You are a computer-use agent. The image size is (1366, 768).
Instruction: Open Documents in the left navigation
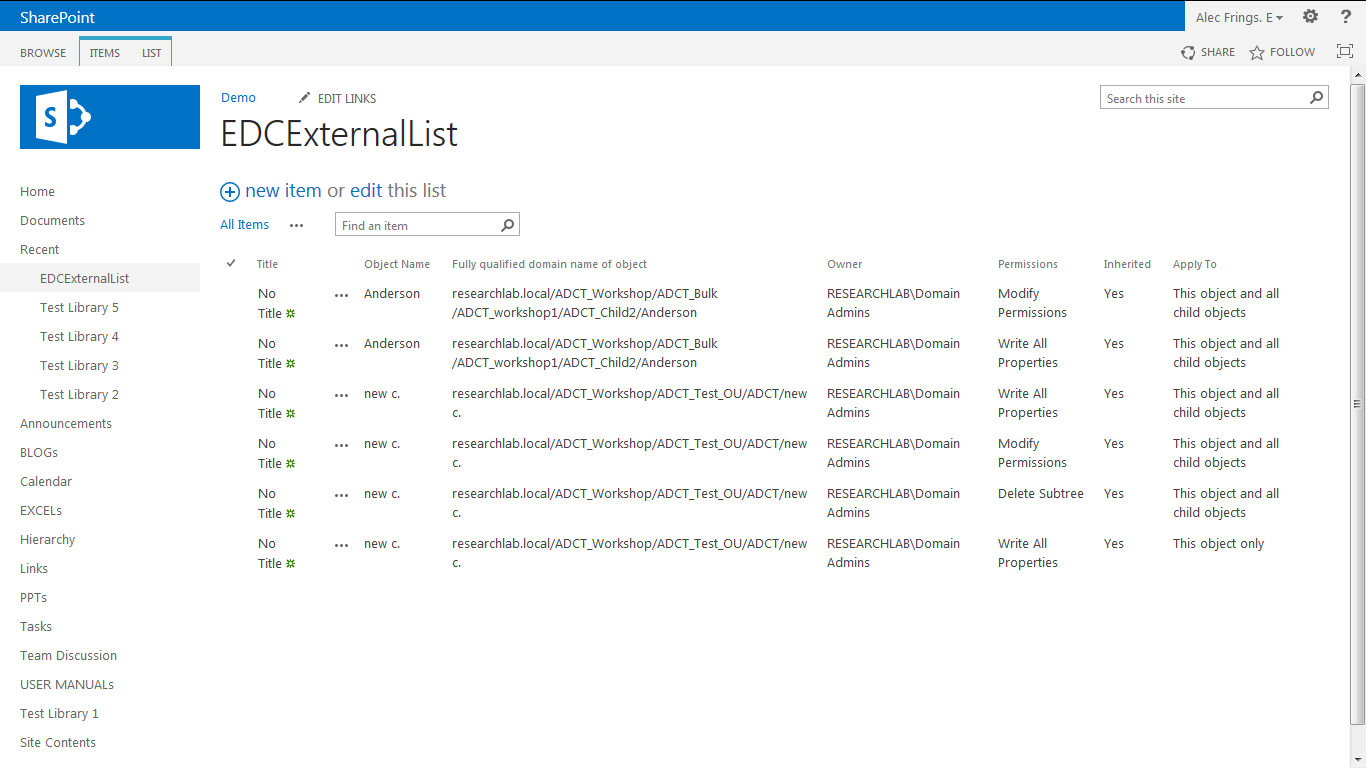[x=52, y=220]
